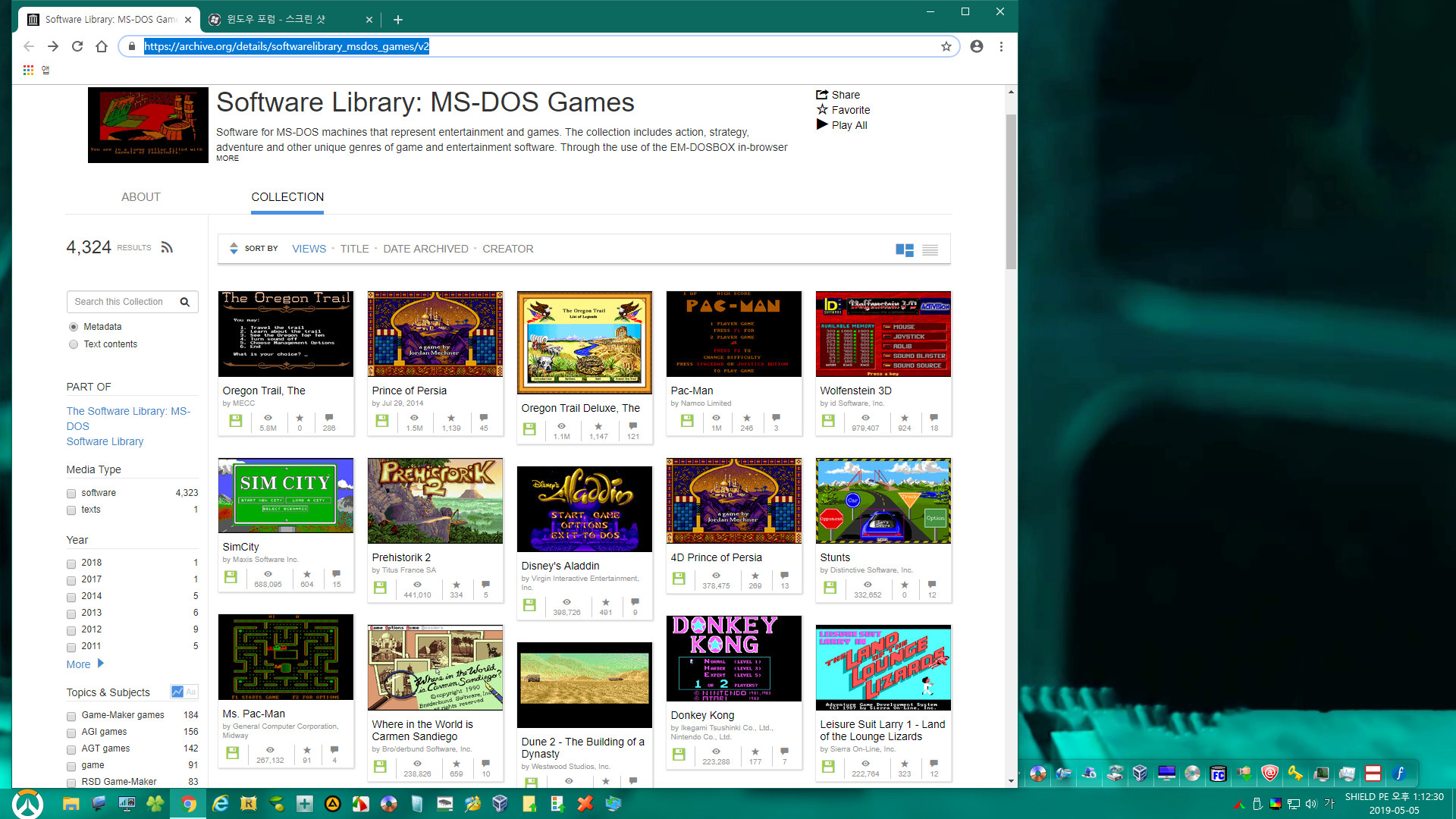The image size is (1456, 819).
Task: Click scrollbar down arrow
Action: coord(1011,781)
